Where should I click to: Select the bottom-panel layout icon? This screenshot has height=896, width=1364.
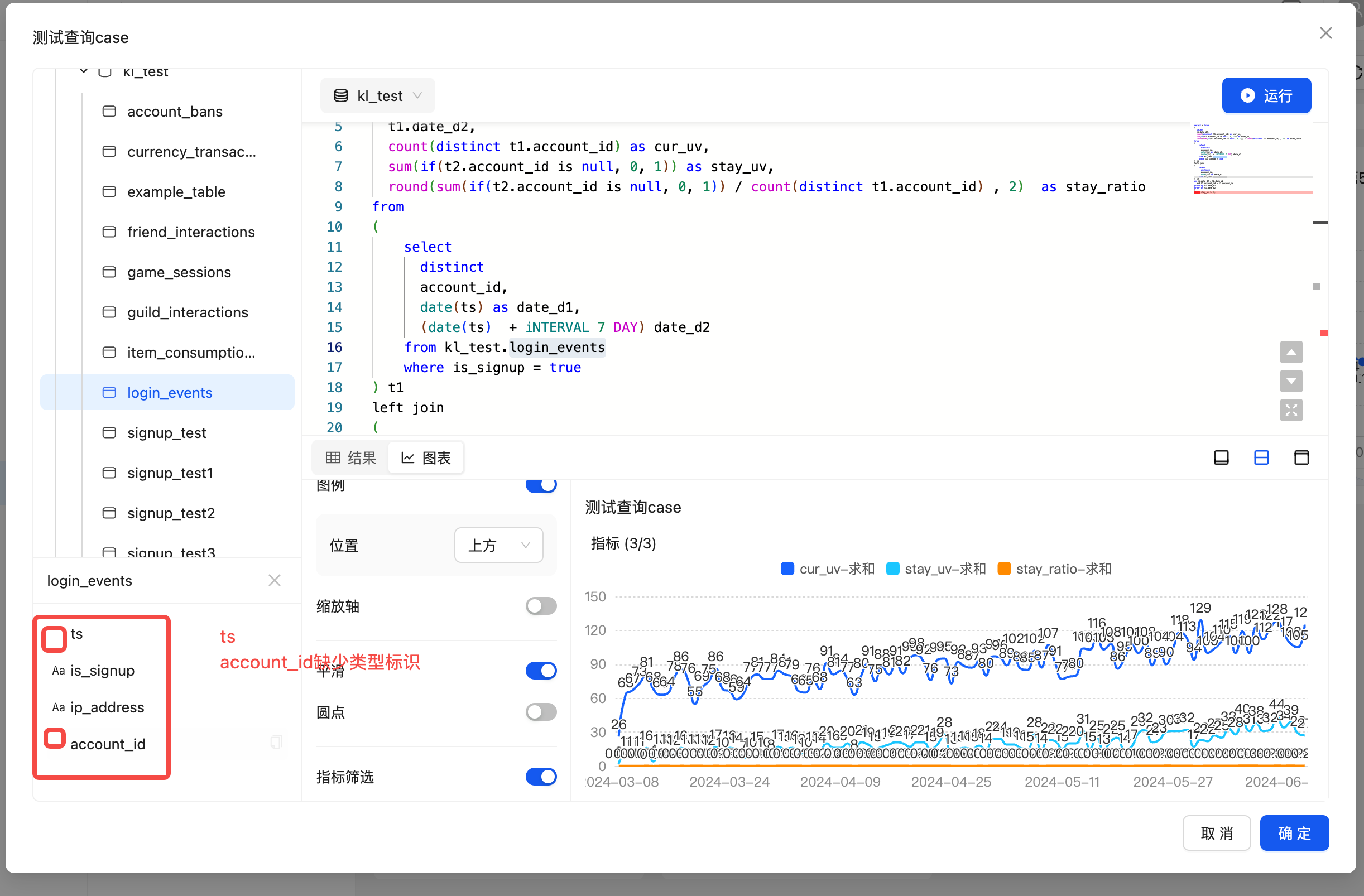(x=1221, y=457)
